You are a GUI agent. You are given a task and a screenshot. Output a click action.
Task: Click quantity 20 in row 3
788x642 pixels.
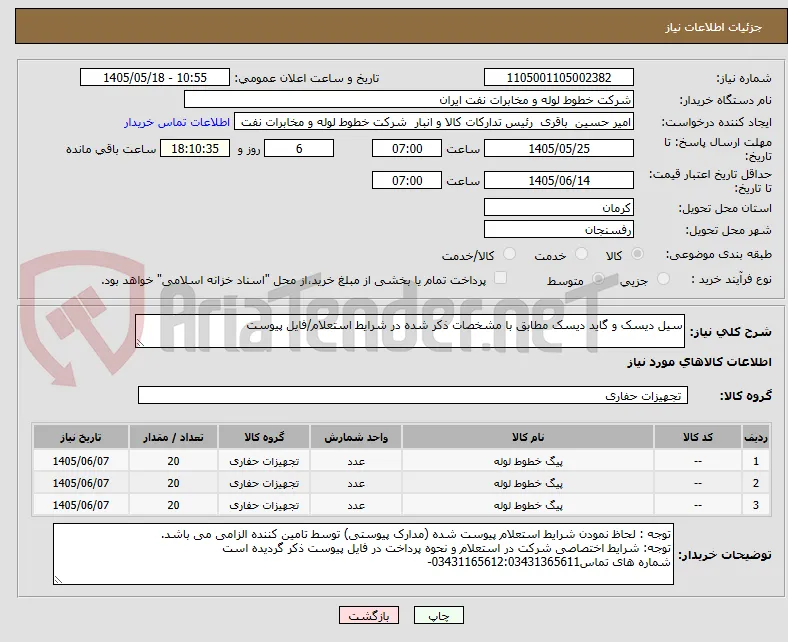(173, 505)
